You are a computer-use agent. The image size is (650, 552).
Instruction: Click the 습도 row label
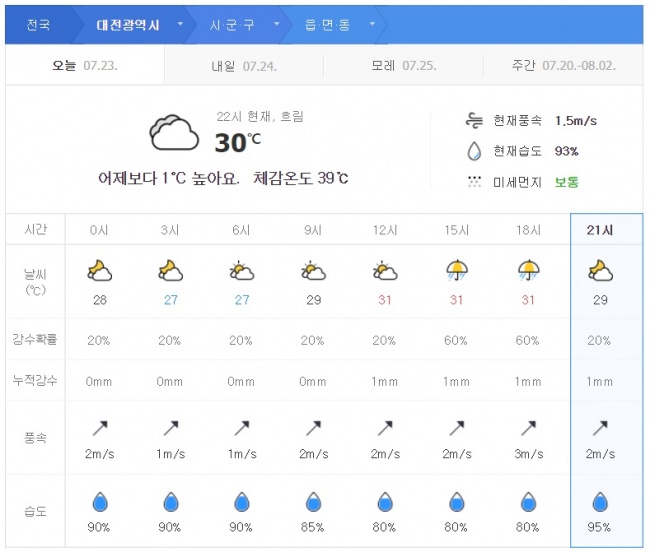[x=35, y=511]
